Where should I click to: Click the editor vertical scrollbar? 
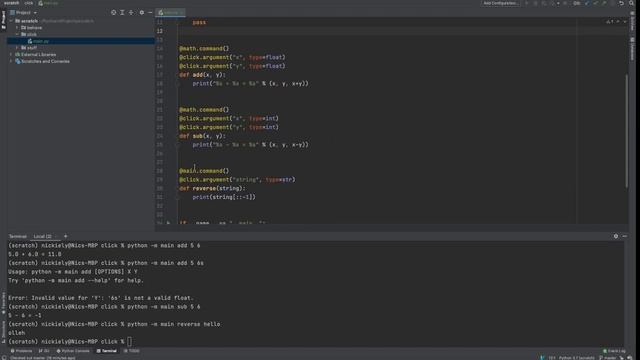(x=626, y=131)
